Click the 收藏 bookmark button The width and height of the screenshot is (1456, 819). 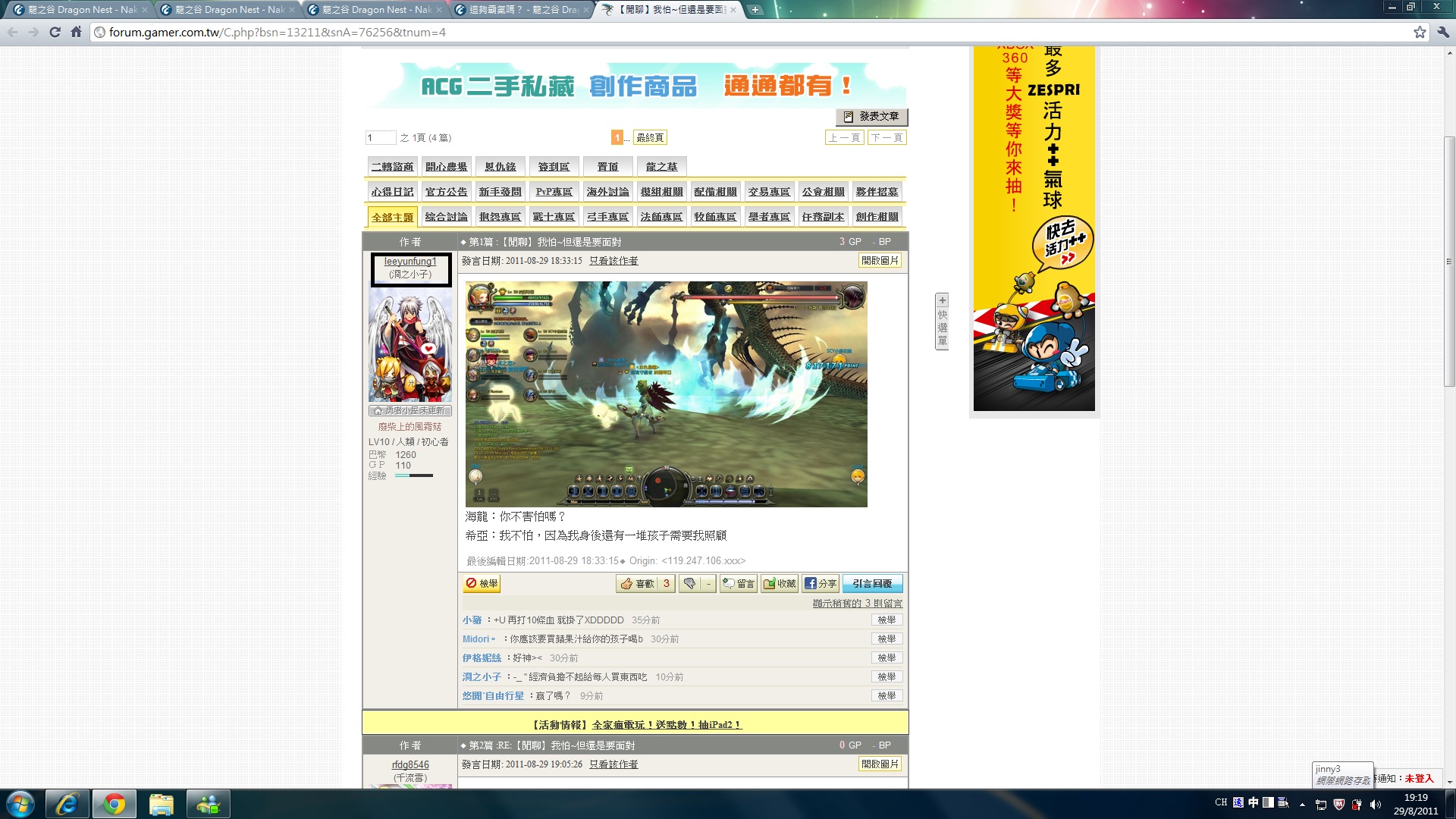780,583
